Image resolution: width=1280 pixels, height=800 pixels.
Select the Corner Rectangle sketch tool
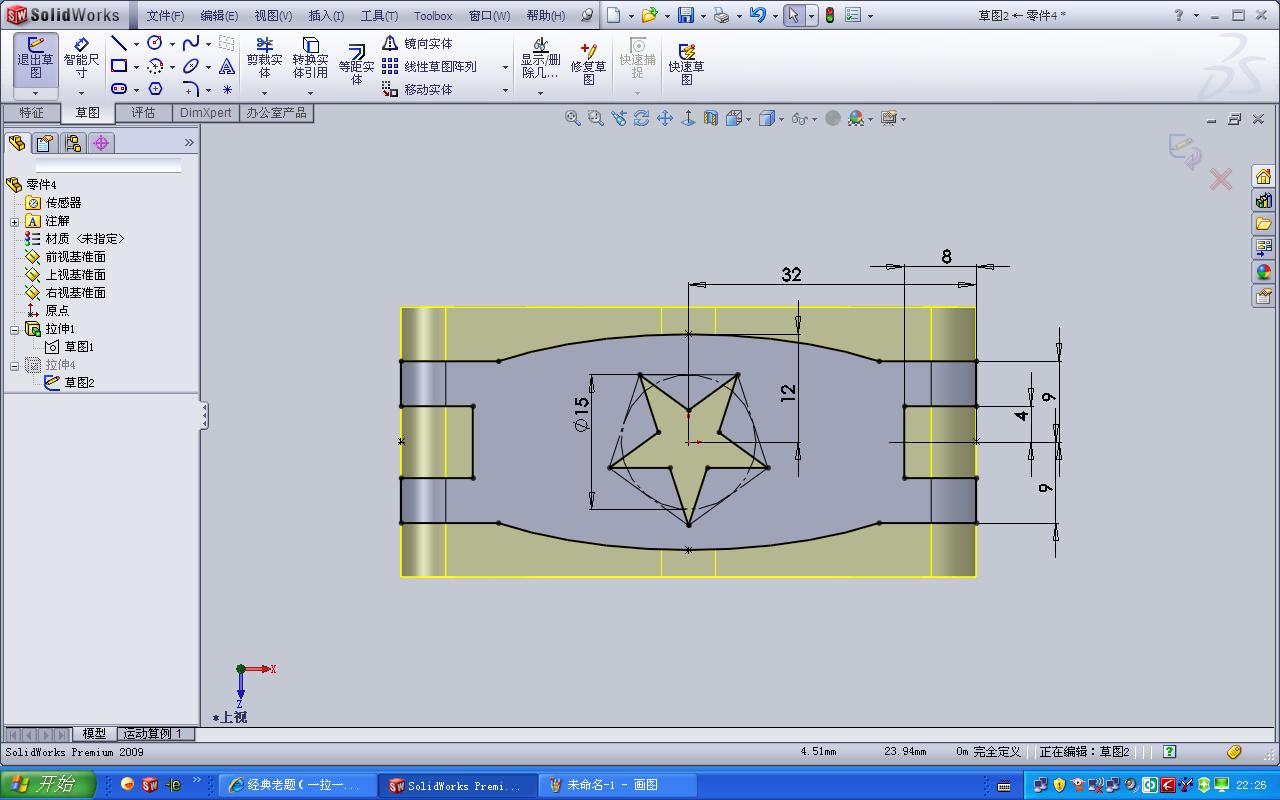tap(119, 66)
